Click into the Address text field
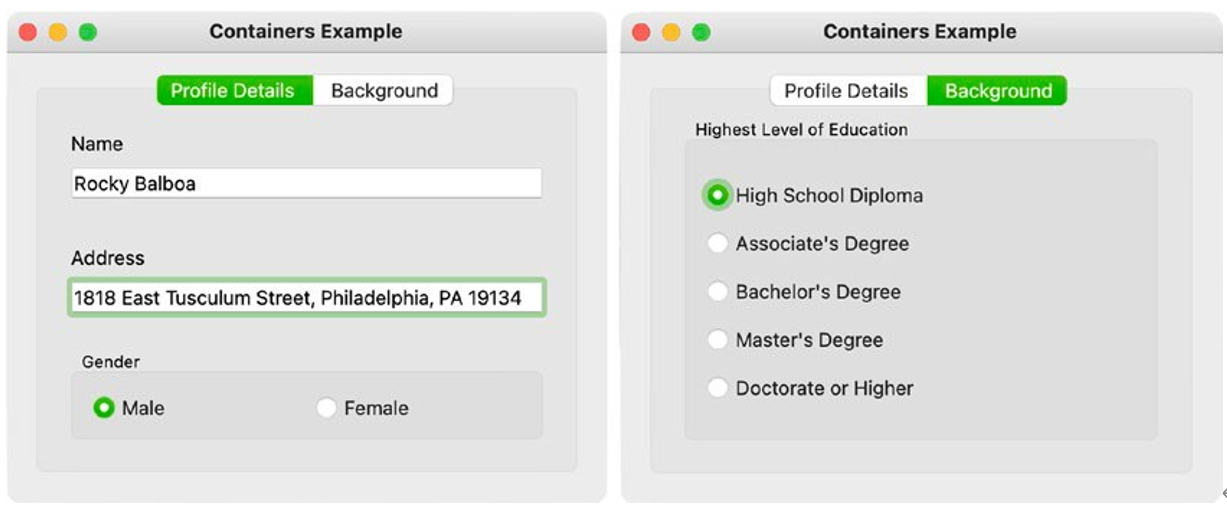The image size is (1227, 507). [x=306, y=298]
